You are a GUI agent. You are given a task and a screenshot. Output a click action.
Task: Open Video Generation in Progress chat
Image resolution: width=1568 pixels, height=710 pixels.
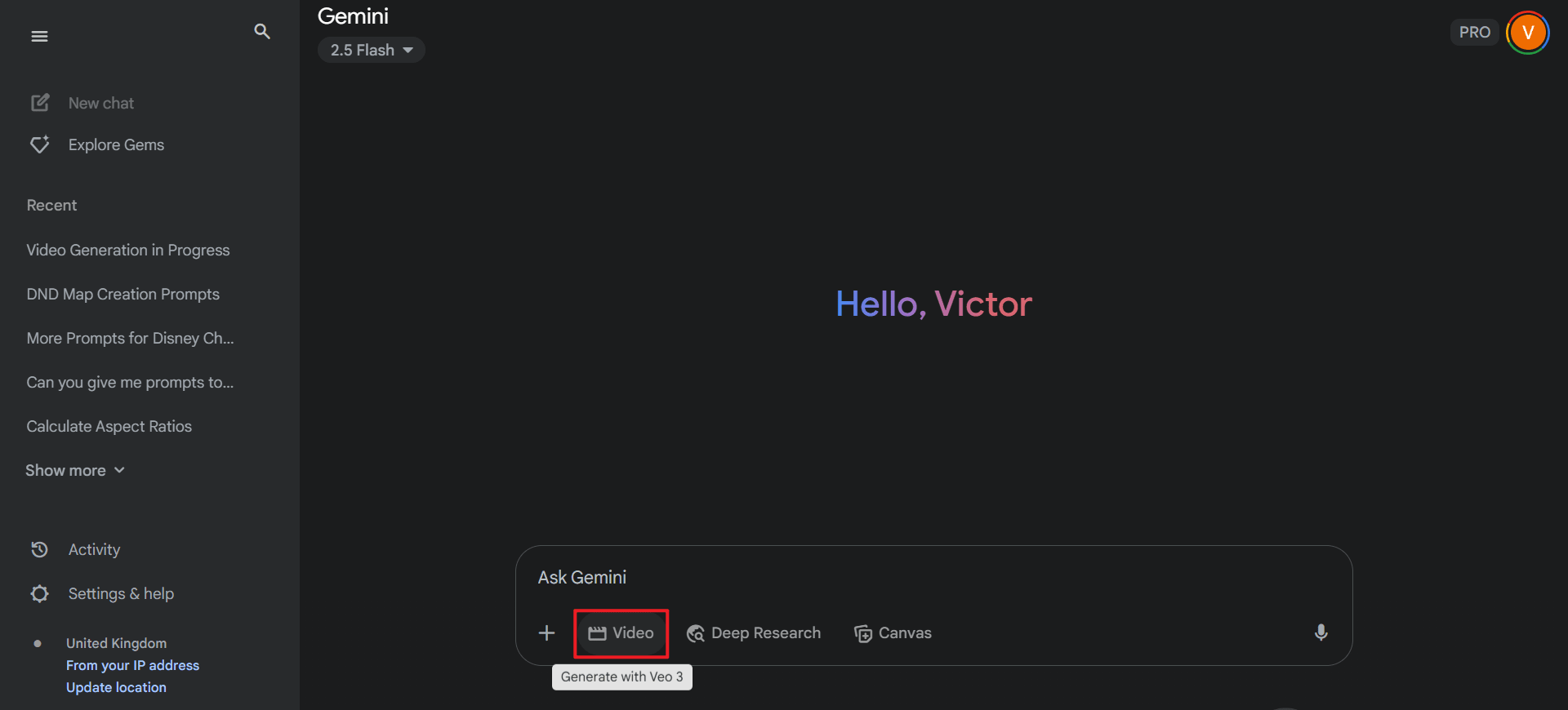coord(128,250)
